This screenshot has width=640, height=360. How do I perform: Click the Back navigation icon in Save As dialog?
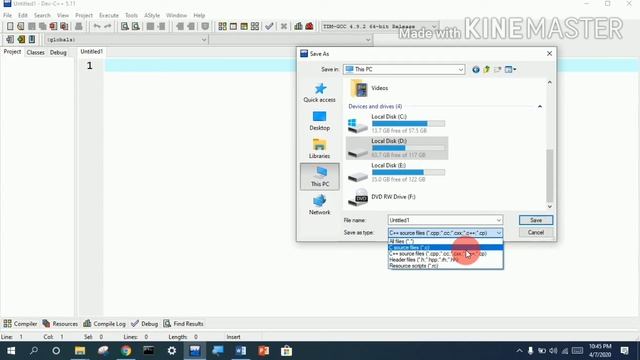tap(476, 69)
